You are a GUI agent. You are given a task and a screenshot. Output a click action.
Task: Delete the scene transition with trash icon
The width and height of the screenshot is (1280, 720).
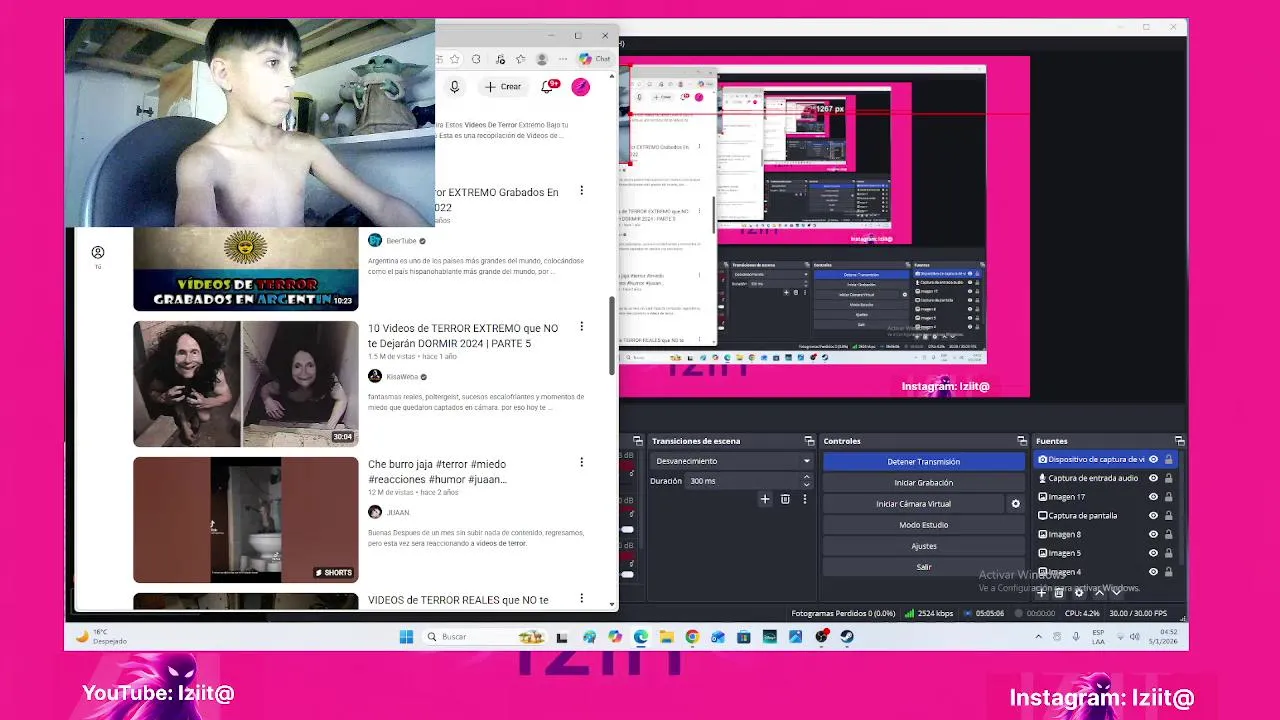pyautogui.click(x=785, y=499)
